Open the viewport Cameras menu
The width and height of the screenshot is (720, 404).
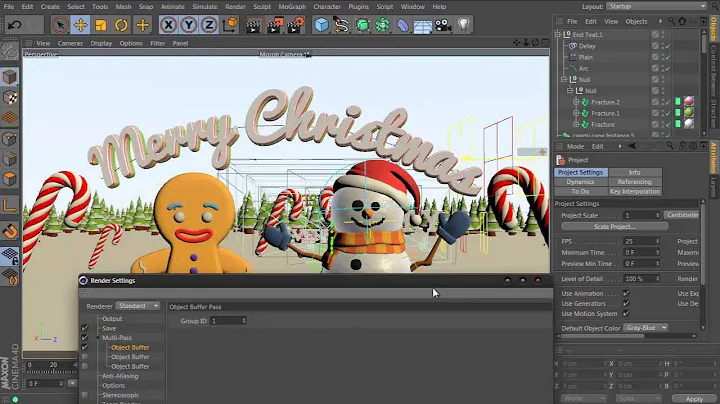pos(70,43)
